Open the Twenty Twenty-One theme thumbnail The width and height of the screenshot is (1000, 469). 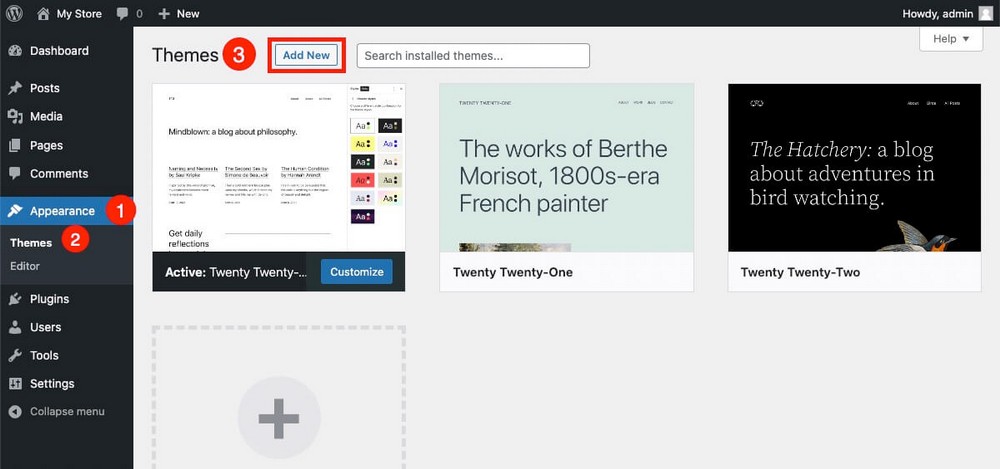click(x=566, y=167)
